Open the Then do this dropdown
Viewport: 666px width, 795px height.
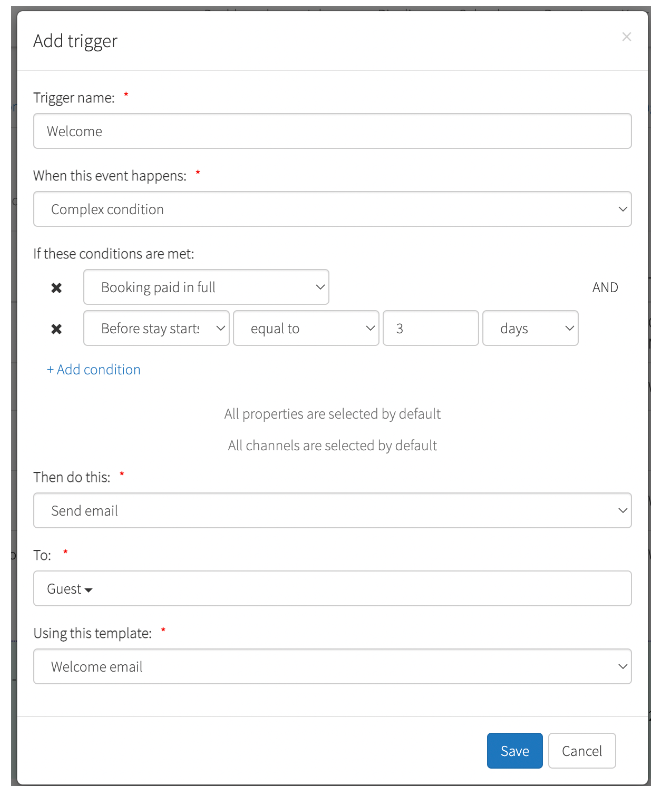[332, 510]
